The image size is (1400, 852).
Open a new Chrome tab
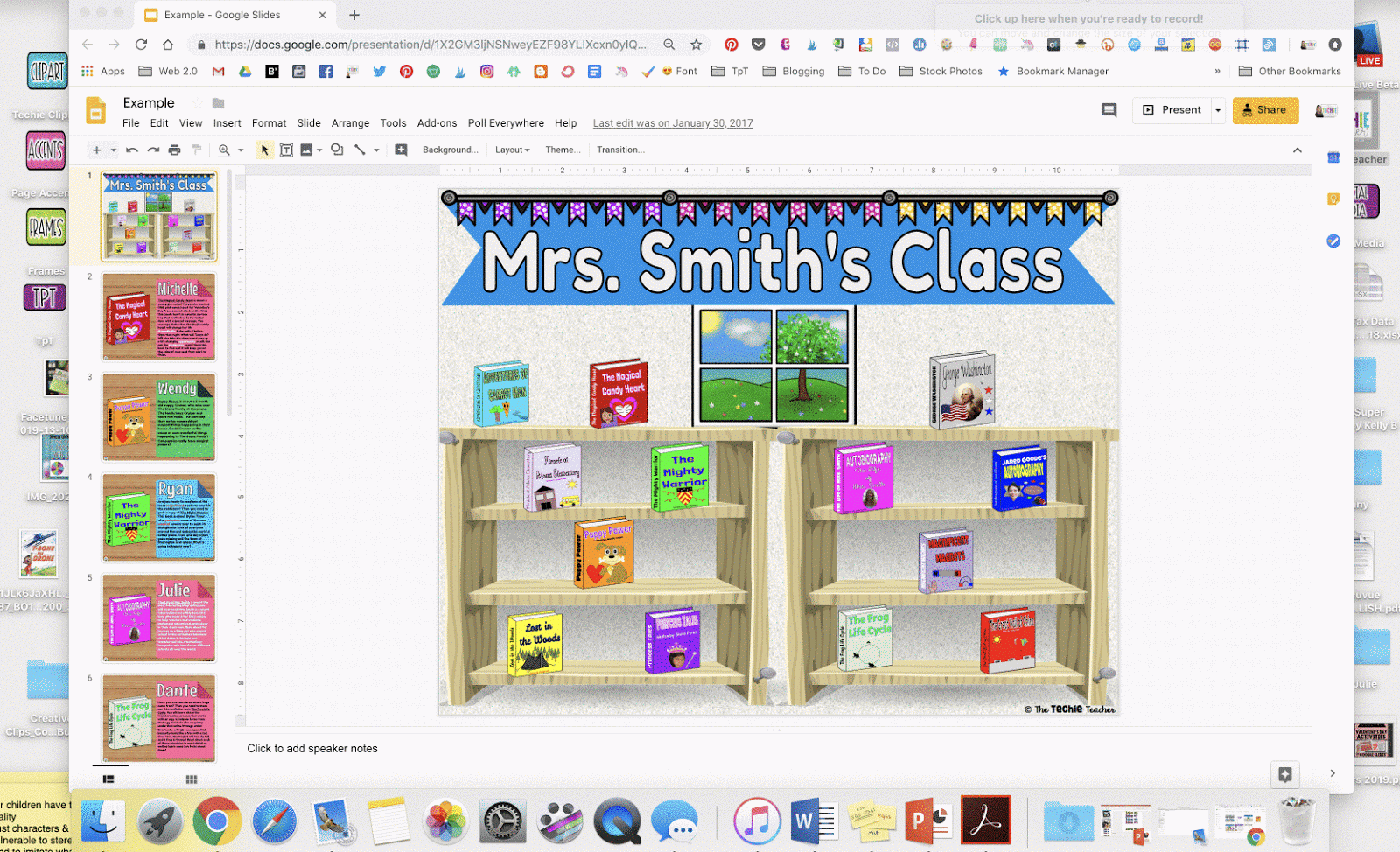[x=354, y=15]
